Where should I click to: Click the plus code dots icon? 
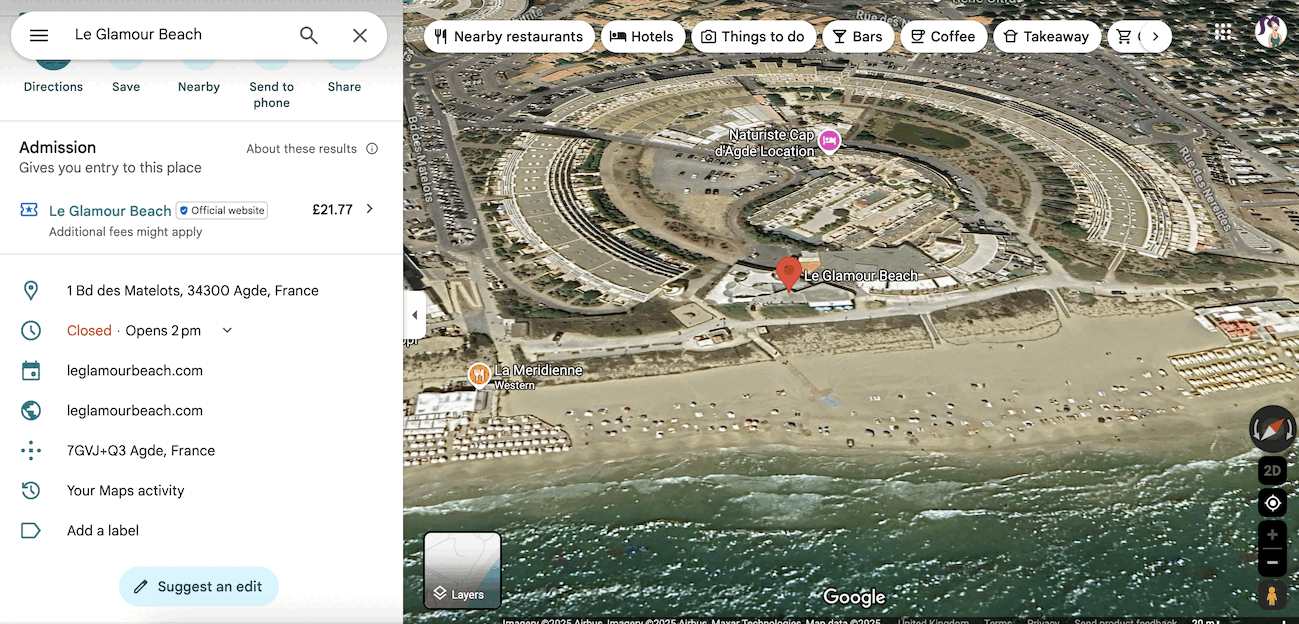click(x=31, y=451)
